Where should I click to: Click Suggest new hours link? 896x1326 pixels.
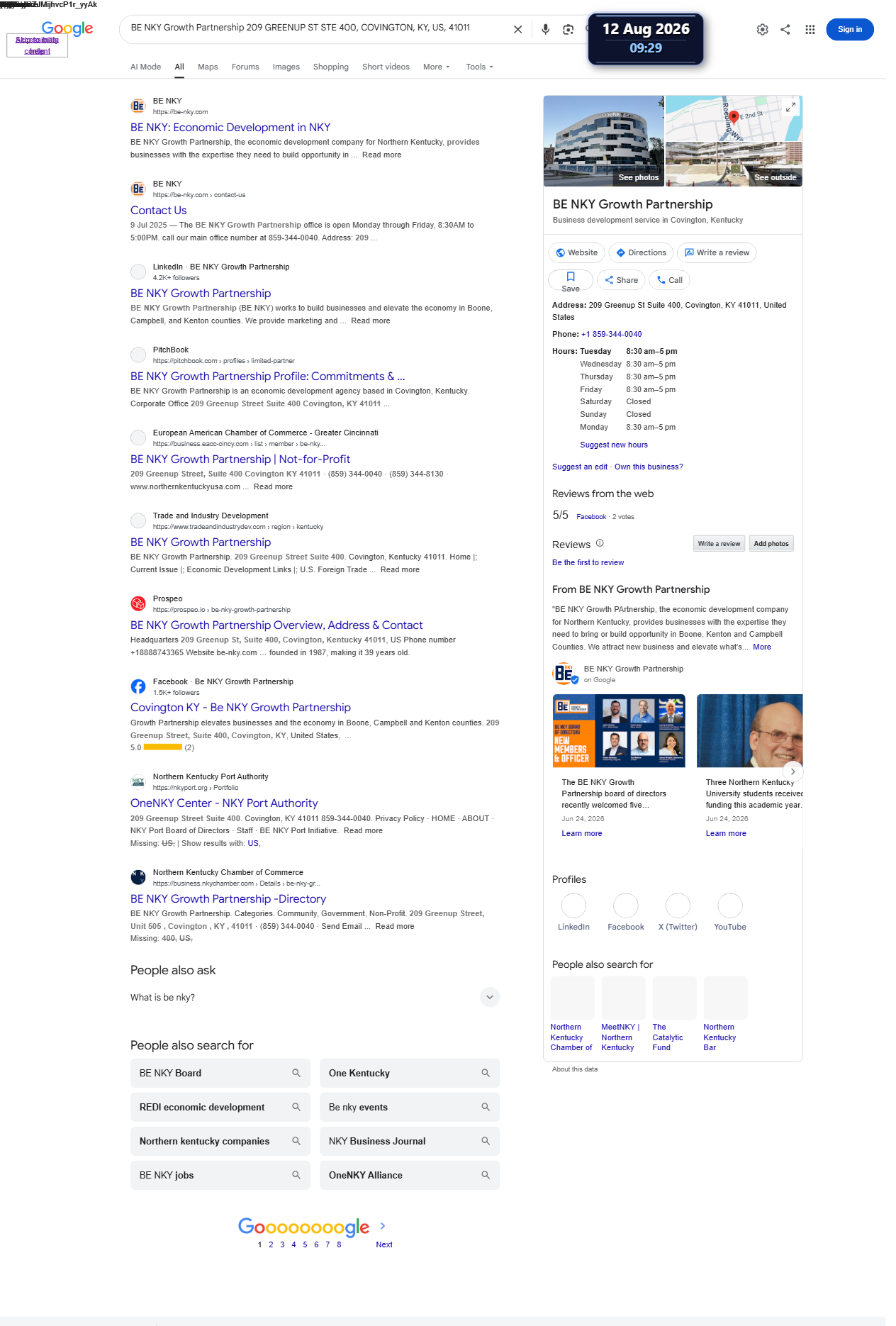coord(614,445)
